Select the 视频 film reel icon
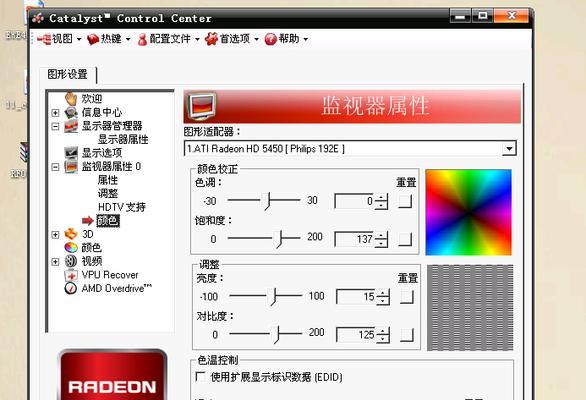 (71, 261)
